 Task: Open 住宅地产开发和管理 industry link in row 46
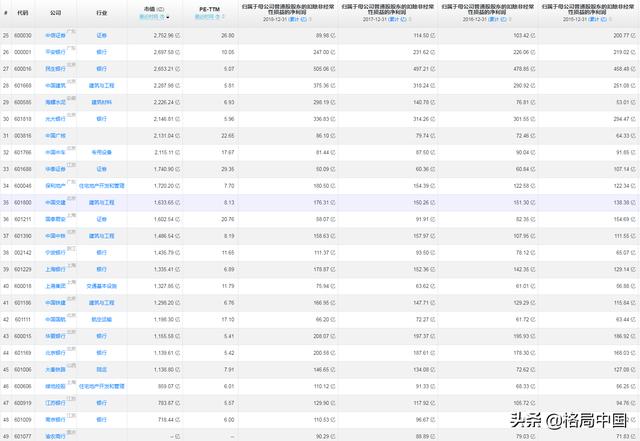pyautogui.click(x=102, y=387)
